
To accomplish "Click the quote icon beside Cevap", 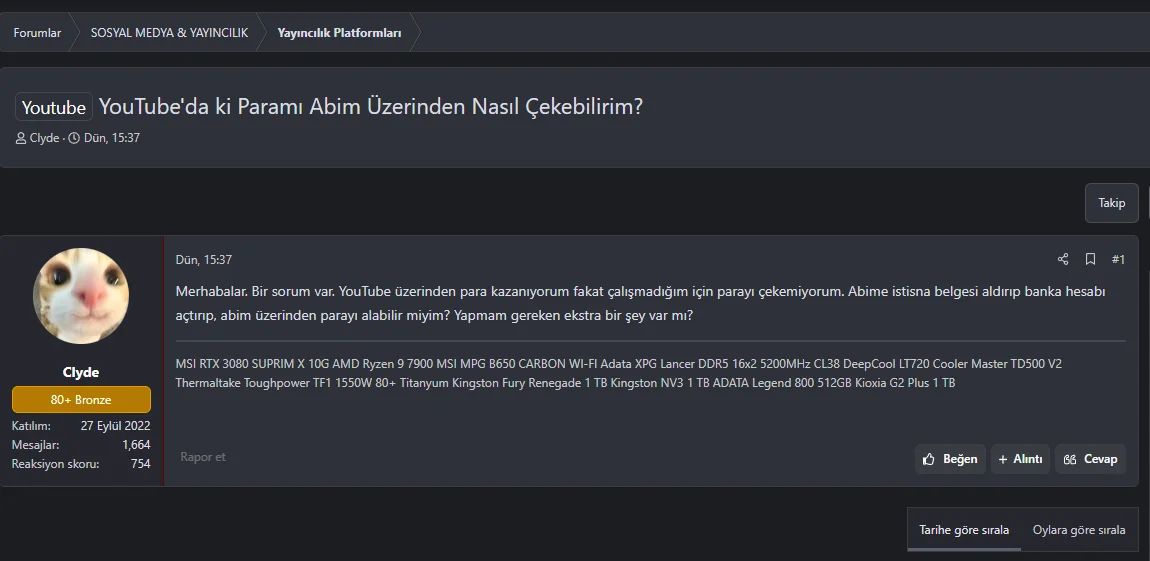I will click(x=1070, y=459).
